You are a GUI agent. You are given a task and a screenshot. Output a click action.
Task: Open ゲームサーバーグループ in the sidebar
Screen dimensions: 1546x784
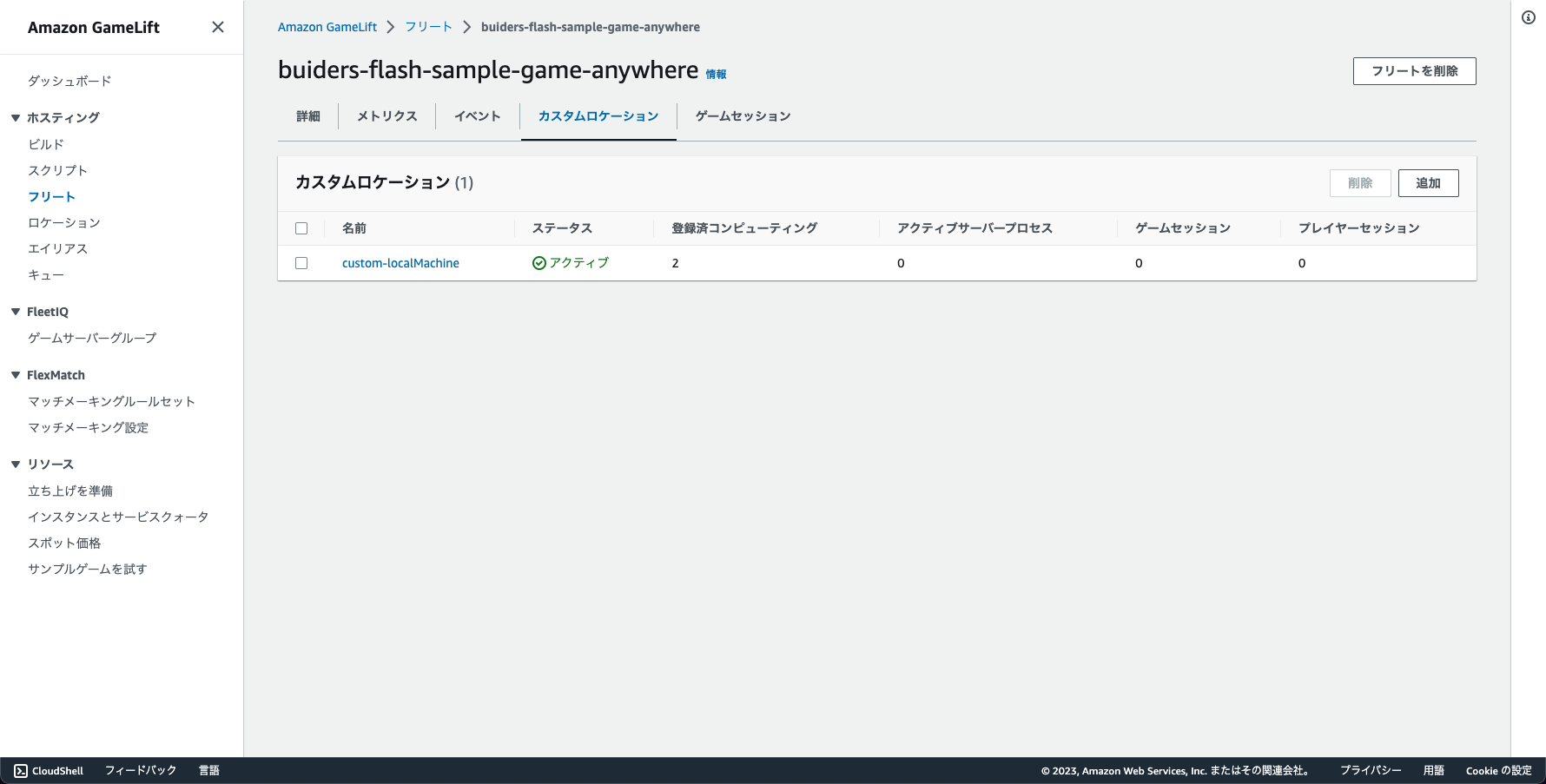[92, 338]
